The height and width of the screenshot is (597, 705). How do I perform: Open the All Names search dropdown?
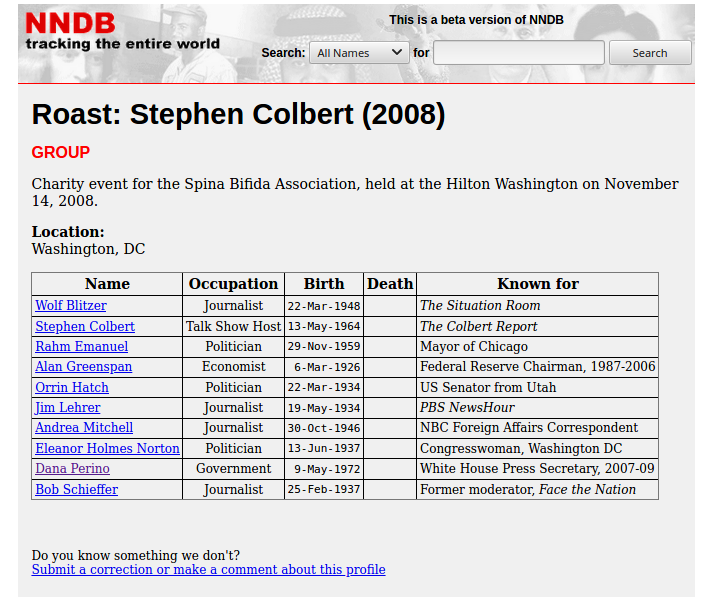[359, 53]
